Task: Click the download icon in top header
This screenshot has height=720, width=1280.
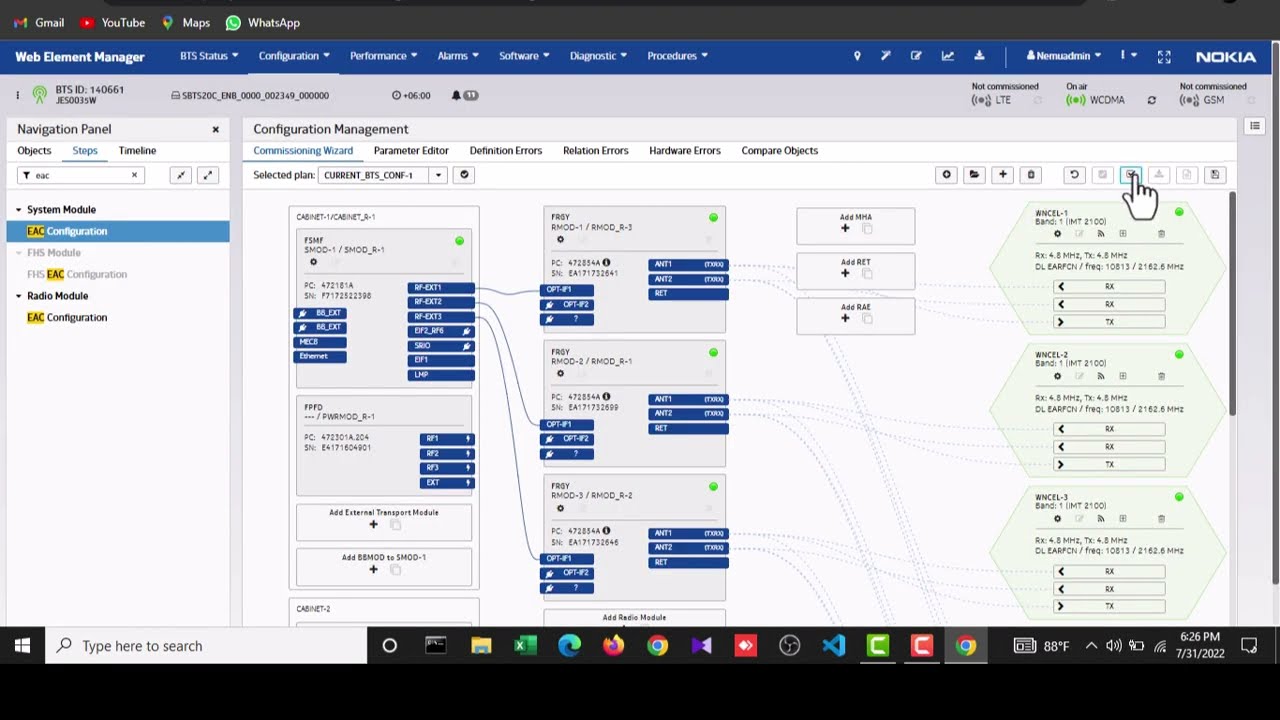Action: [979, 56]
